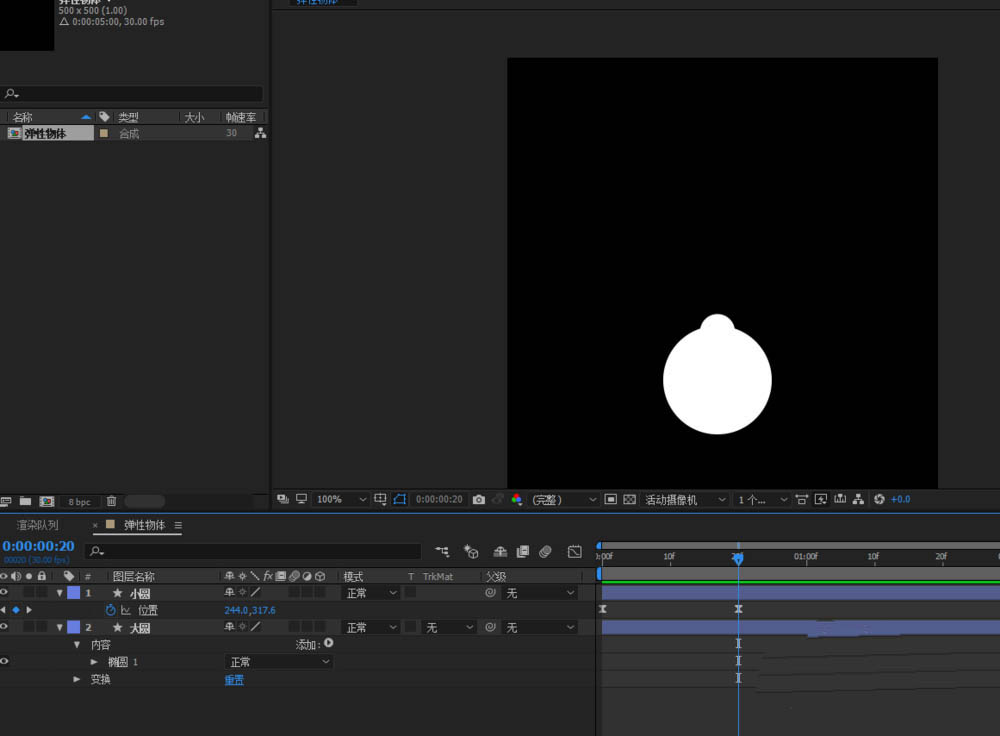Screen dimensions: 1000x736
Task: Toggle visibility of 椭圆 1 shape
Action: click(5, 662)
